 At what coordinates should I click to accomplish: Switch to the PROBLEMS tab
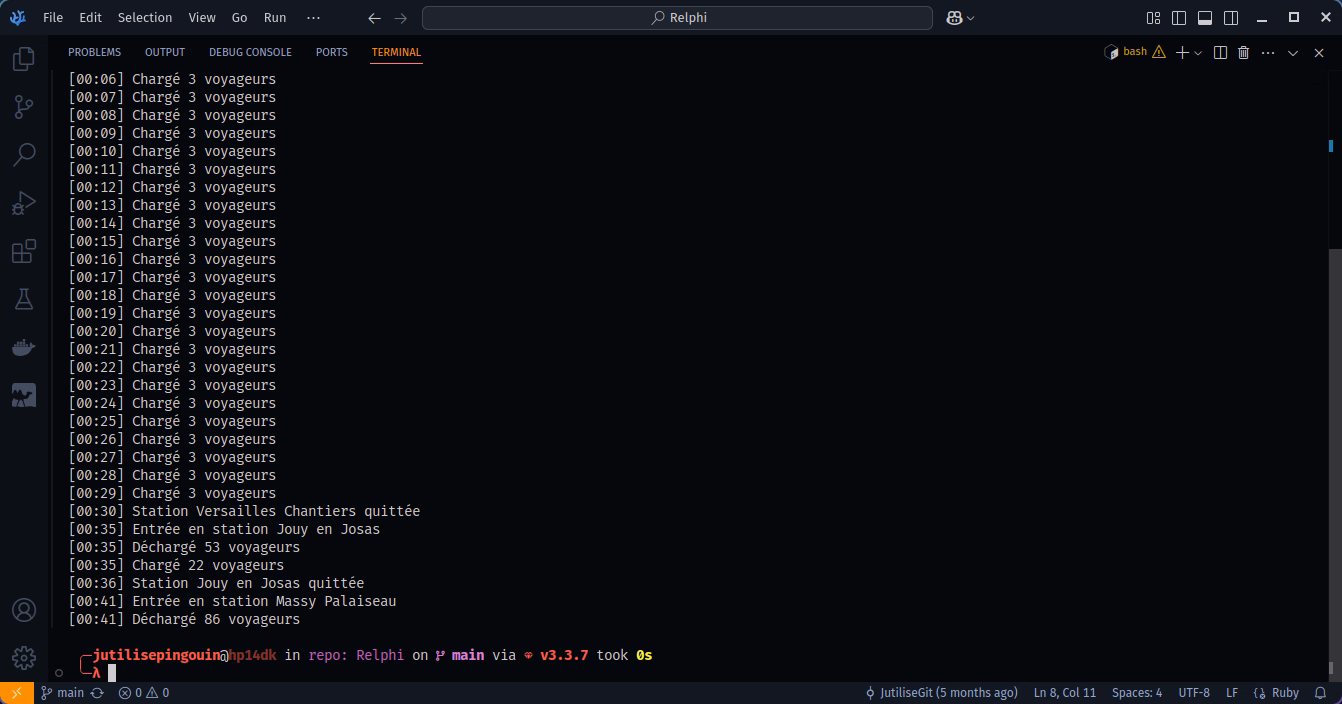click(x=94, y=52)
